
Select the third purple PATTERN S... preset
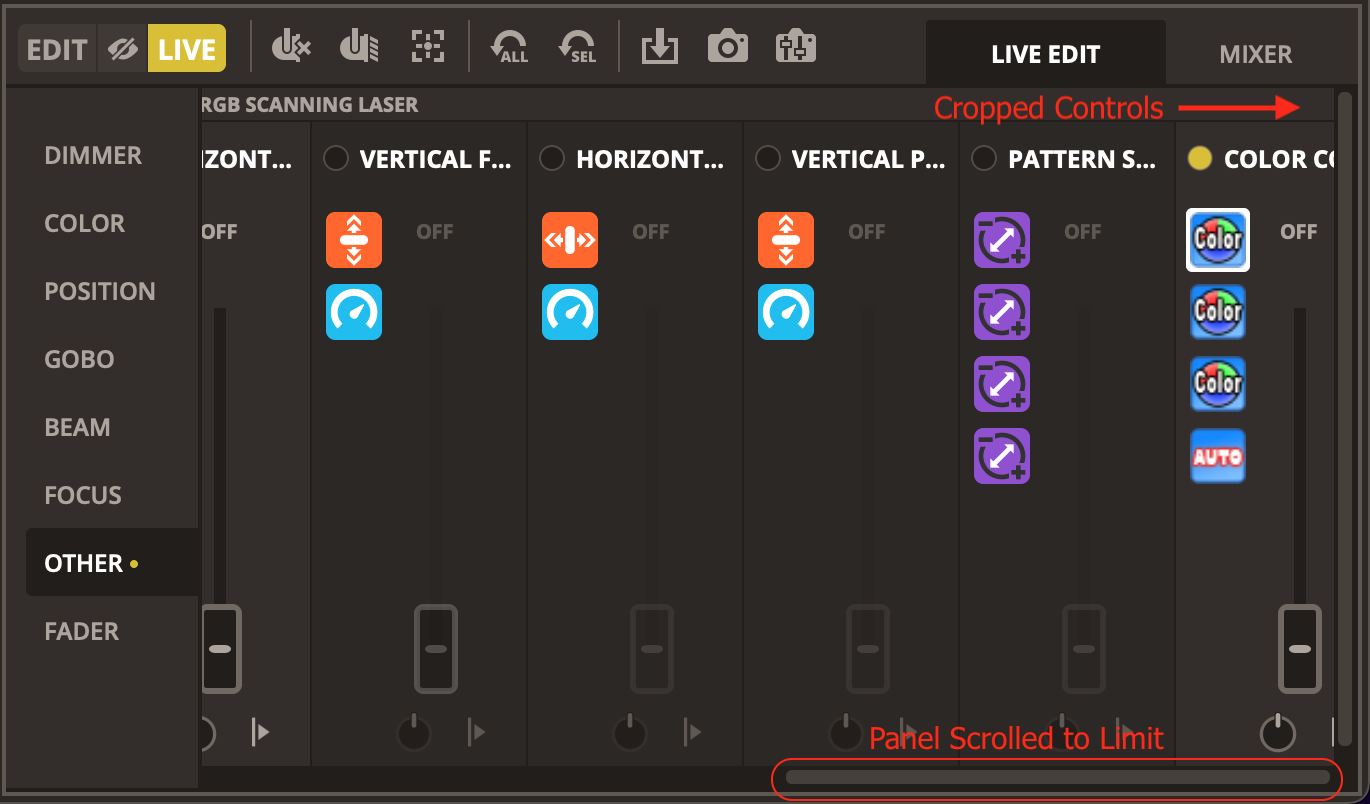1002,384
